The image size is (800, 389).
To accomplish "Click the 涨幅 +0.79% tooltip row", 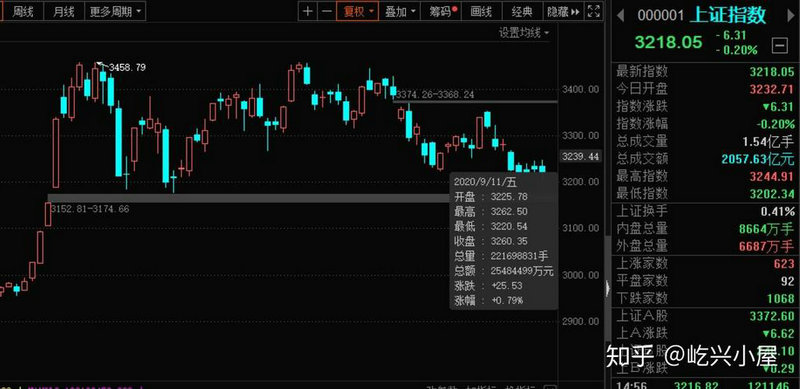I will [x=488, y=300].
